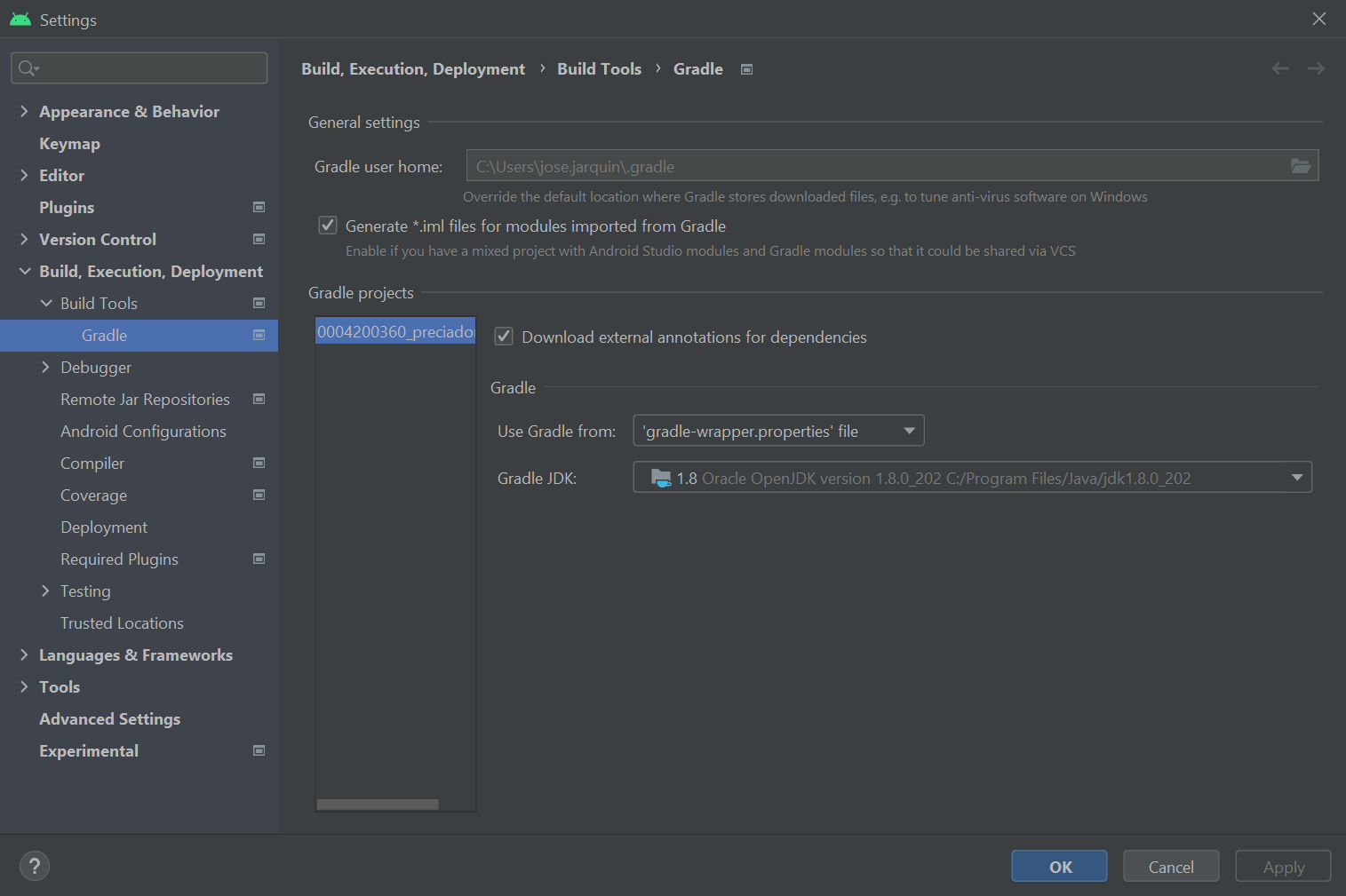1346x896 pixels.
Task: Click the project-level icon beside Coverage
Action: tap(259, 495)
